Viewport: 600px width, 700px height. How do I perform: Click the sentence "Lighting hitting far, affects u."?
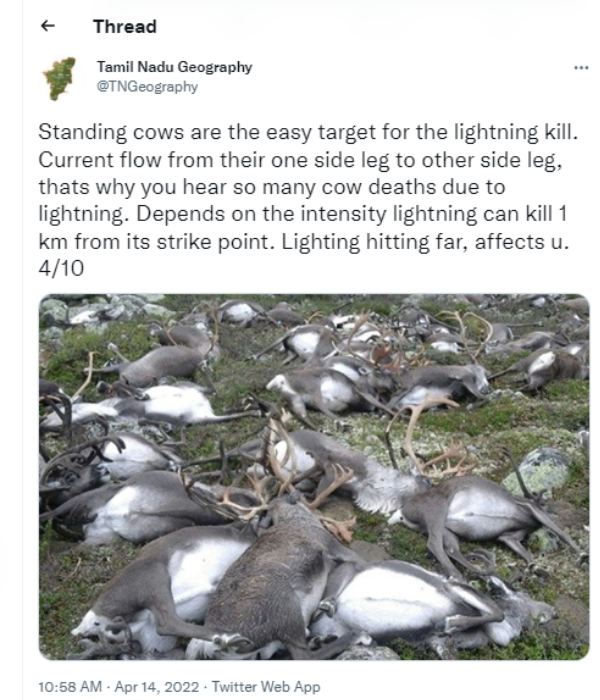click(425, 242)
